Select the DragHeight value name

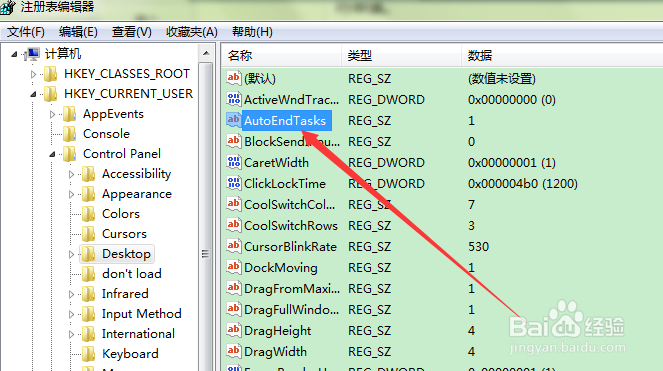click(x=277, y=331)
